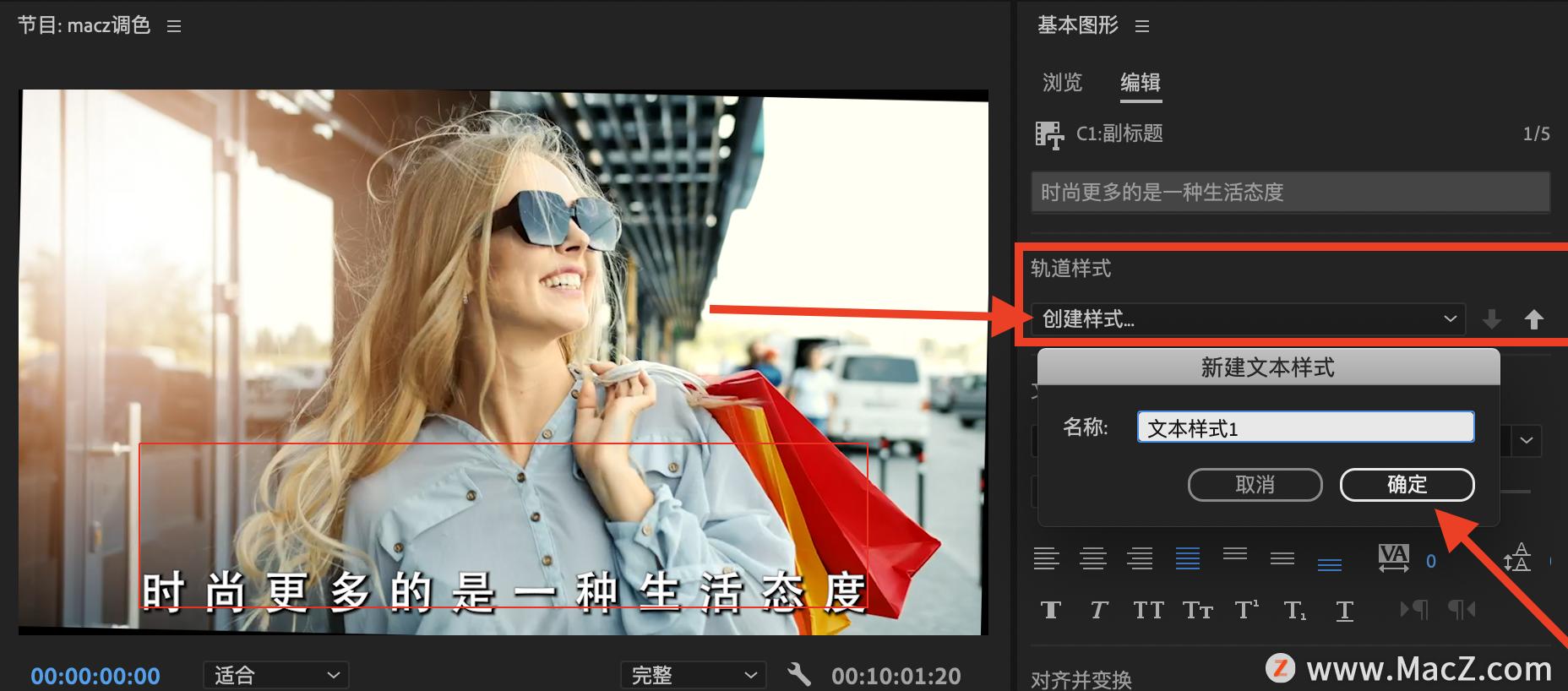This screenshot has height=691, width=1568.
Task: Click 取消 in the new text style dialog
Action: click(x=1255, y=485)
